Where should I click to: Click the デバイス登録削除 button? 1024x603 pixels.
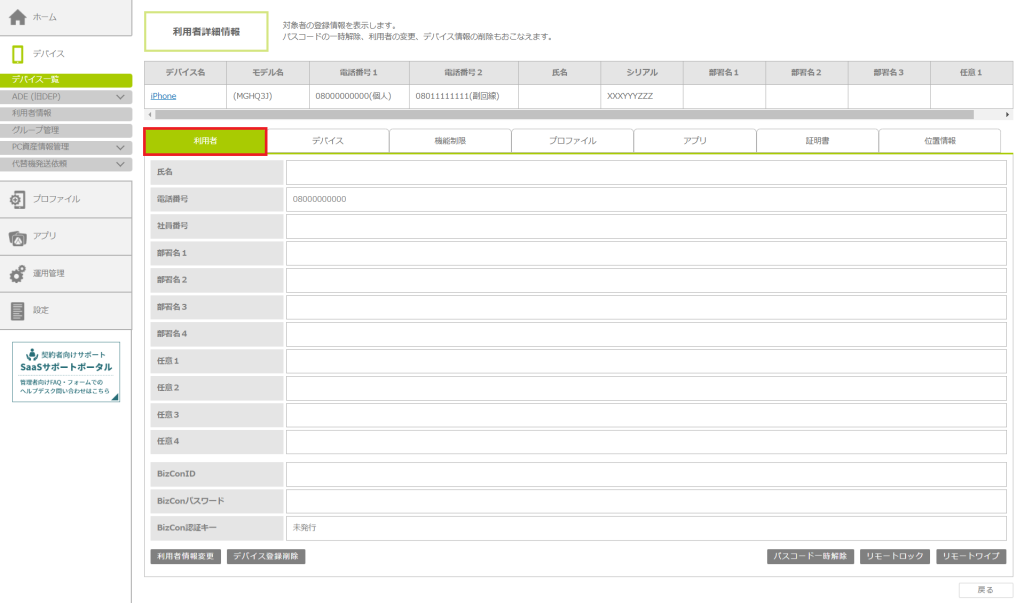click(x=266, y=556)
